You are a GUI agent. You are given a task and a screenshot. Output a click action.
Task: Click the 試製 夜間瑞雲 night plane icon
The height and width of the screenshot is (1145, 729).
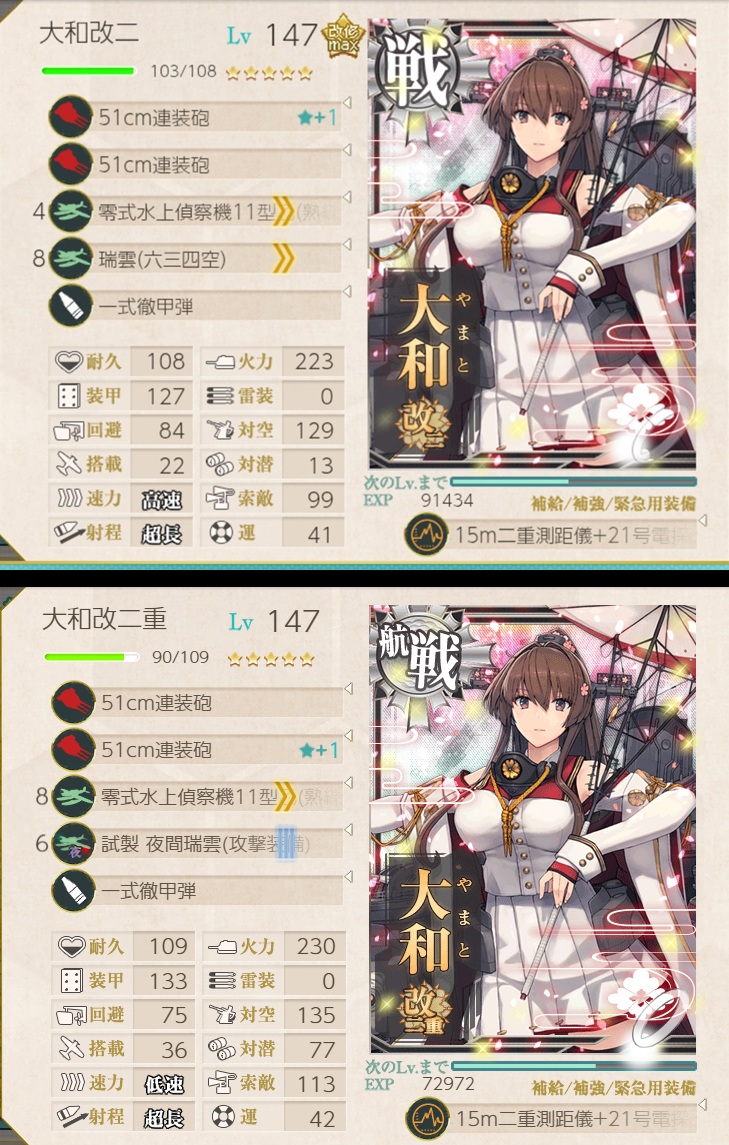(73, 843)
